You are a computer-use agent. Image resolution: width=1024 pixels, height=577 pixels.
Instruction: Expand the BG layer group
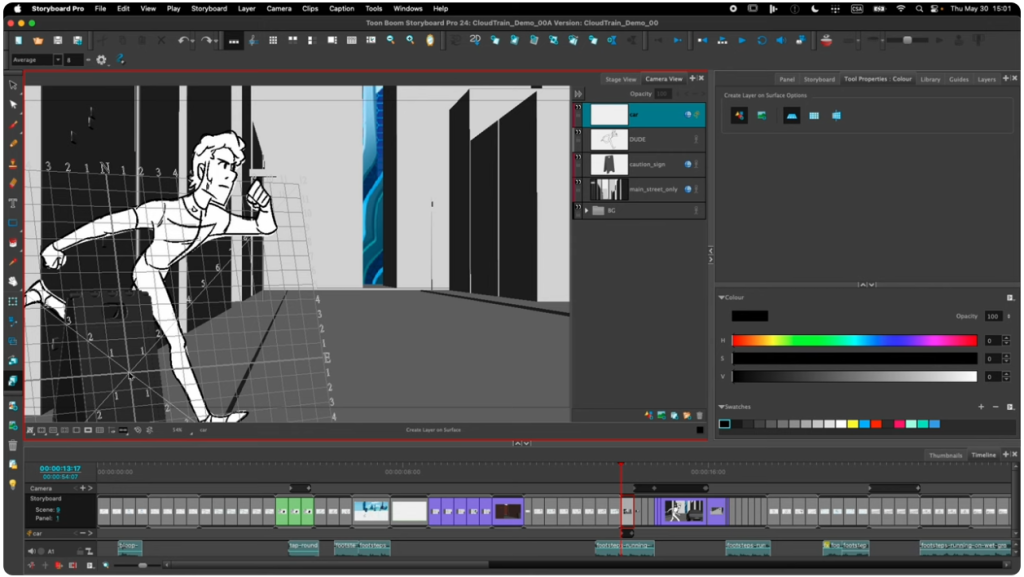[x=586, y=211]
